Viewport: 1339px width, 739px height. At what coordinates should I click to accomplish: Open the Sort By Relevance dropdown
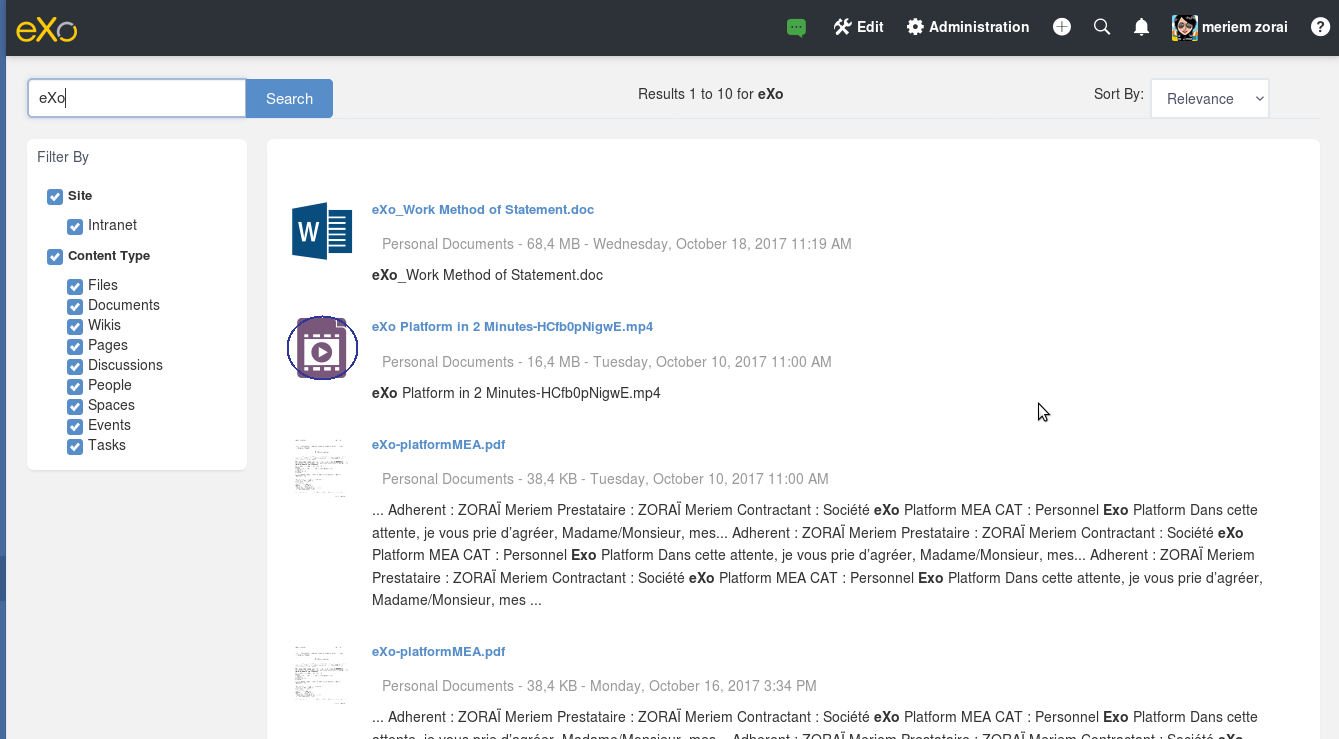pos(1210,99)
